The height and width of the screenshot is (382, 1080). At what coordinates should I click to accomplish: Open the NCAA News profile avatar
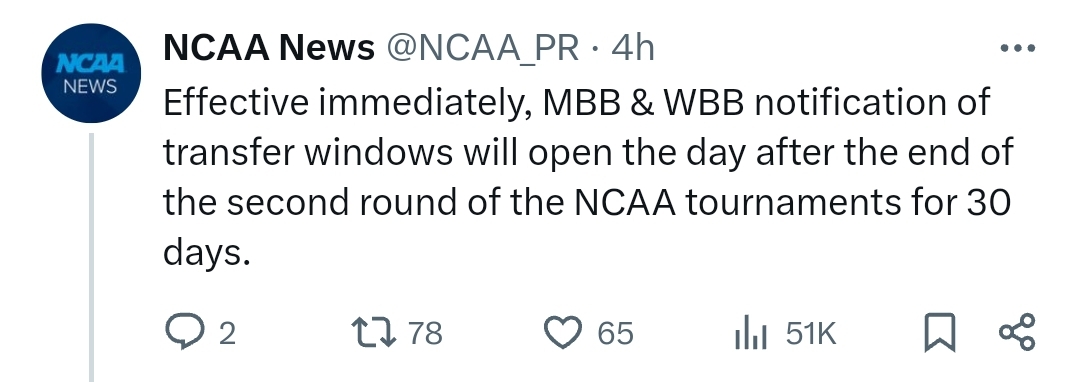(91, 73)
